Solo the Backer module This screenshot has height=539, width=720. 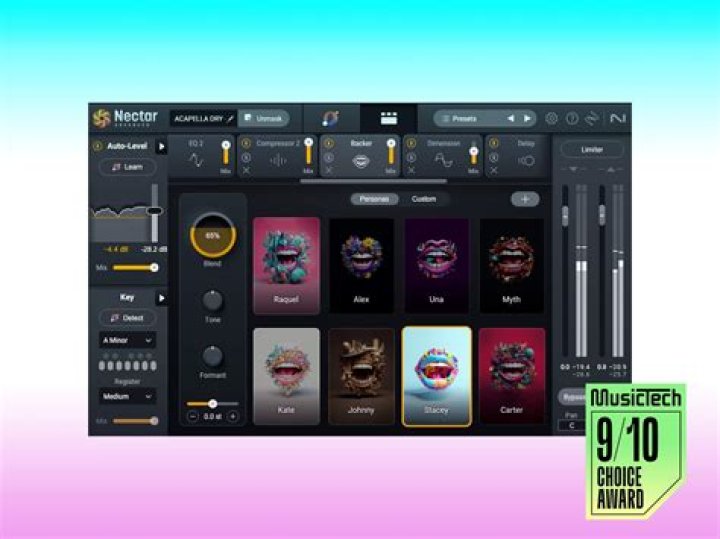point(329,157)
